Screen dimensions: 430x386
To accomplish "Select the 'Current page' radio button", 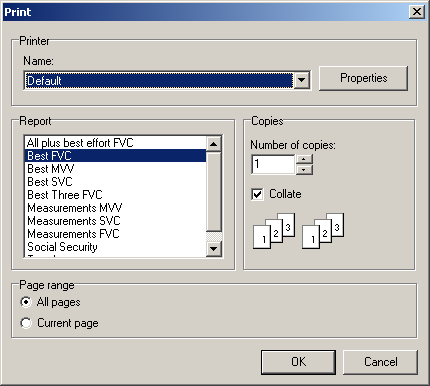I will [26, 323].
